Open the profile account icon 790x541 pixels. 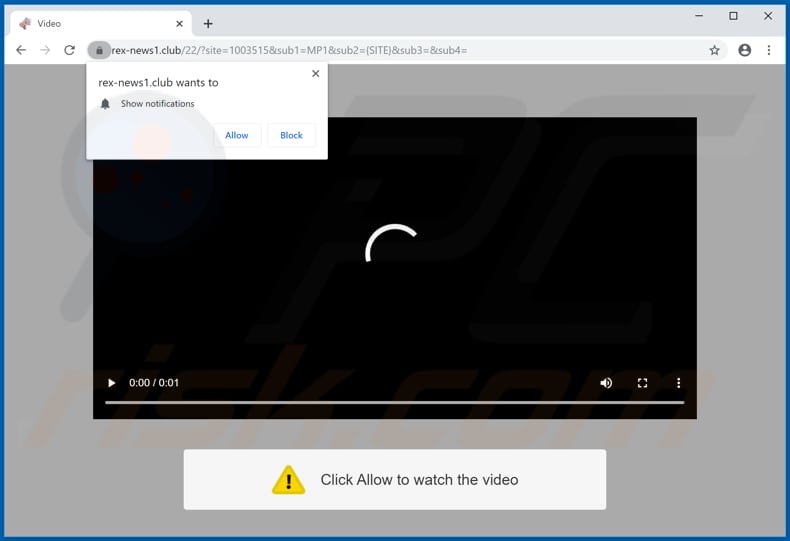click(x=744, y=50)
